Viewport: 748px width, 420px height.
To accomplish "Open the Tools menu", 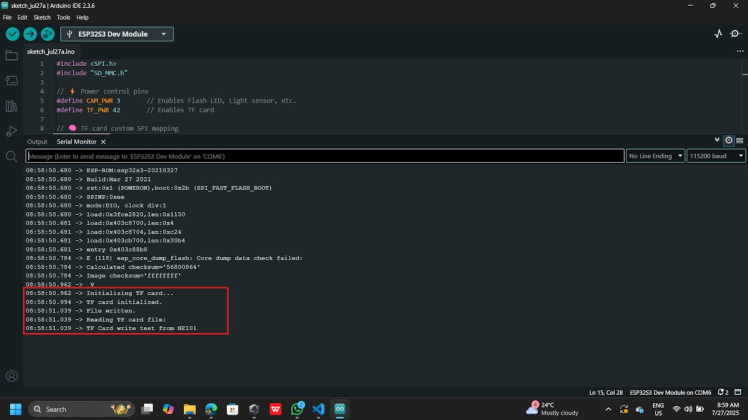I will click(x=64, y=17).
